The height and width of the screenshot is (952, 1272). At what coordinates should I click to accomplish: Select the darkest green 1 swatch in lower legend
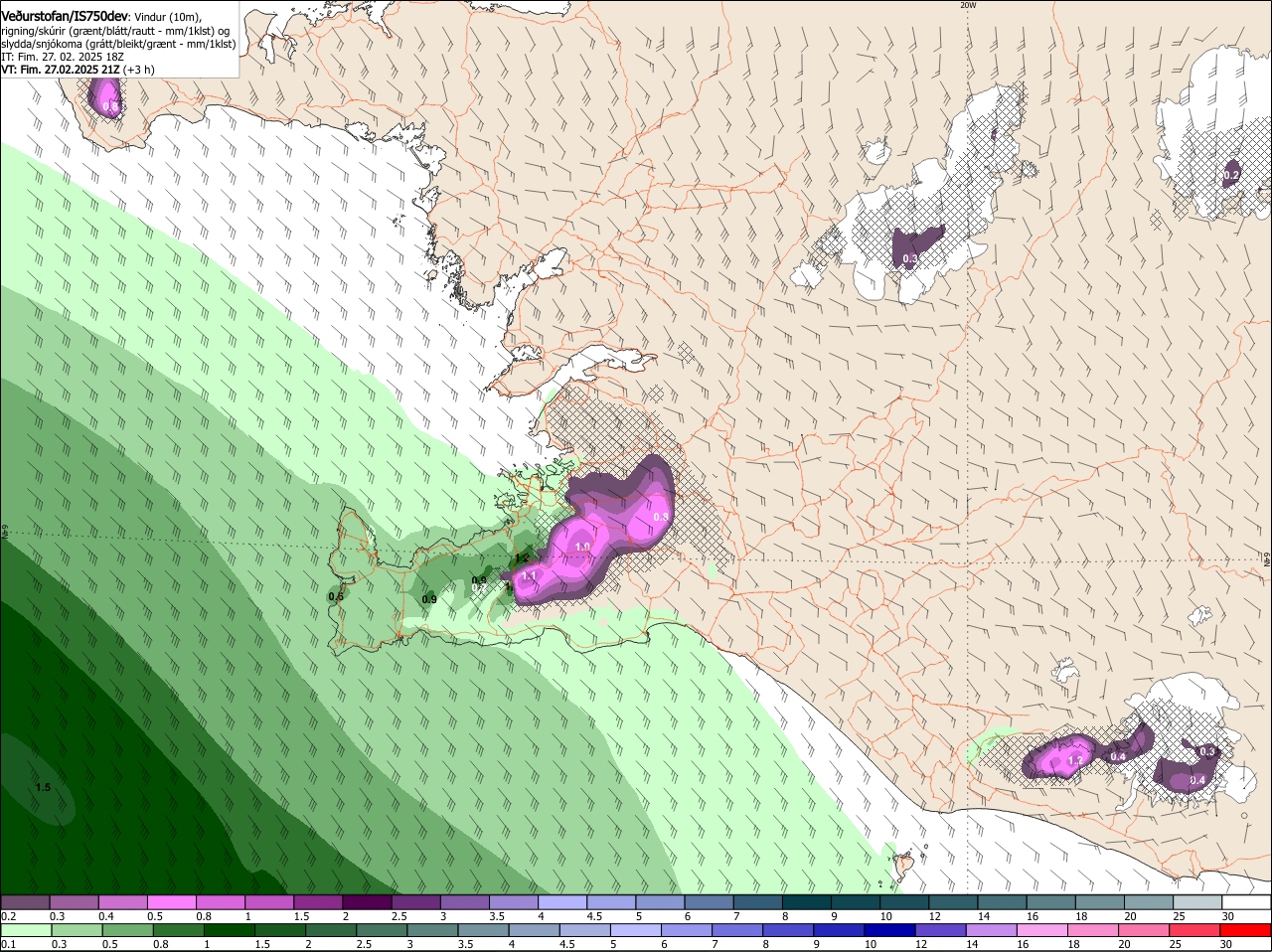pos(230,930)
